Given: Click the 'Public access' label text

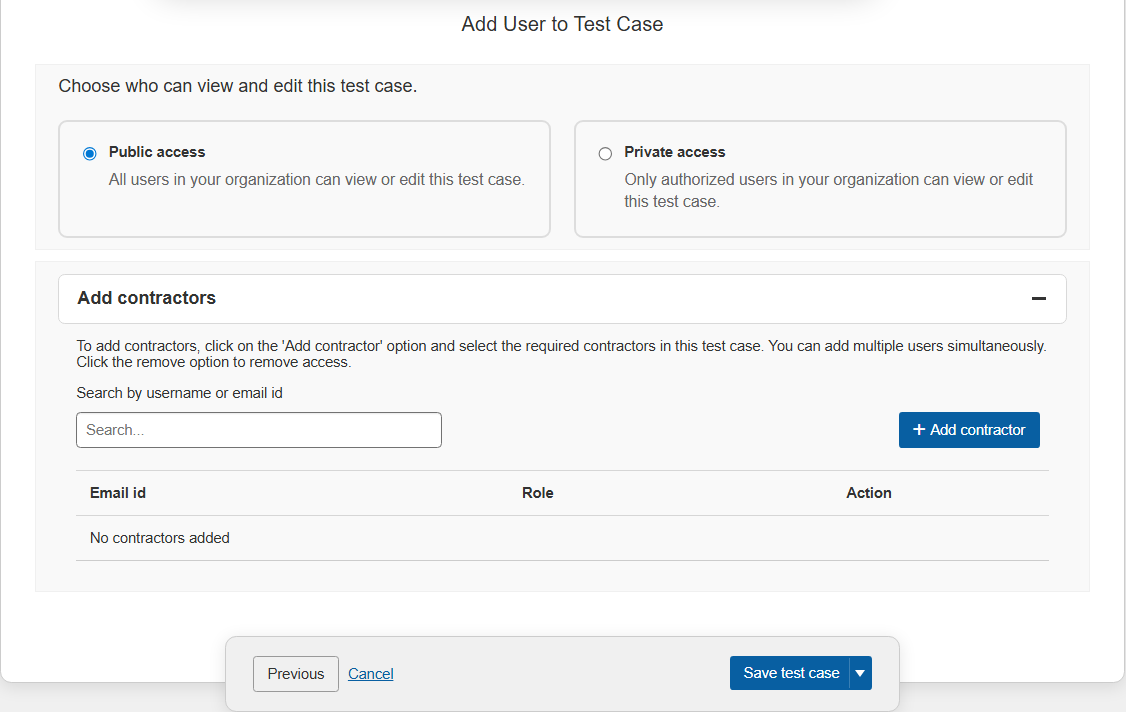Looking at the screenshot, I should (157, 152).
